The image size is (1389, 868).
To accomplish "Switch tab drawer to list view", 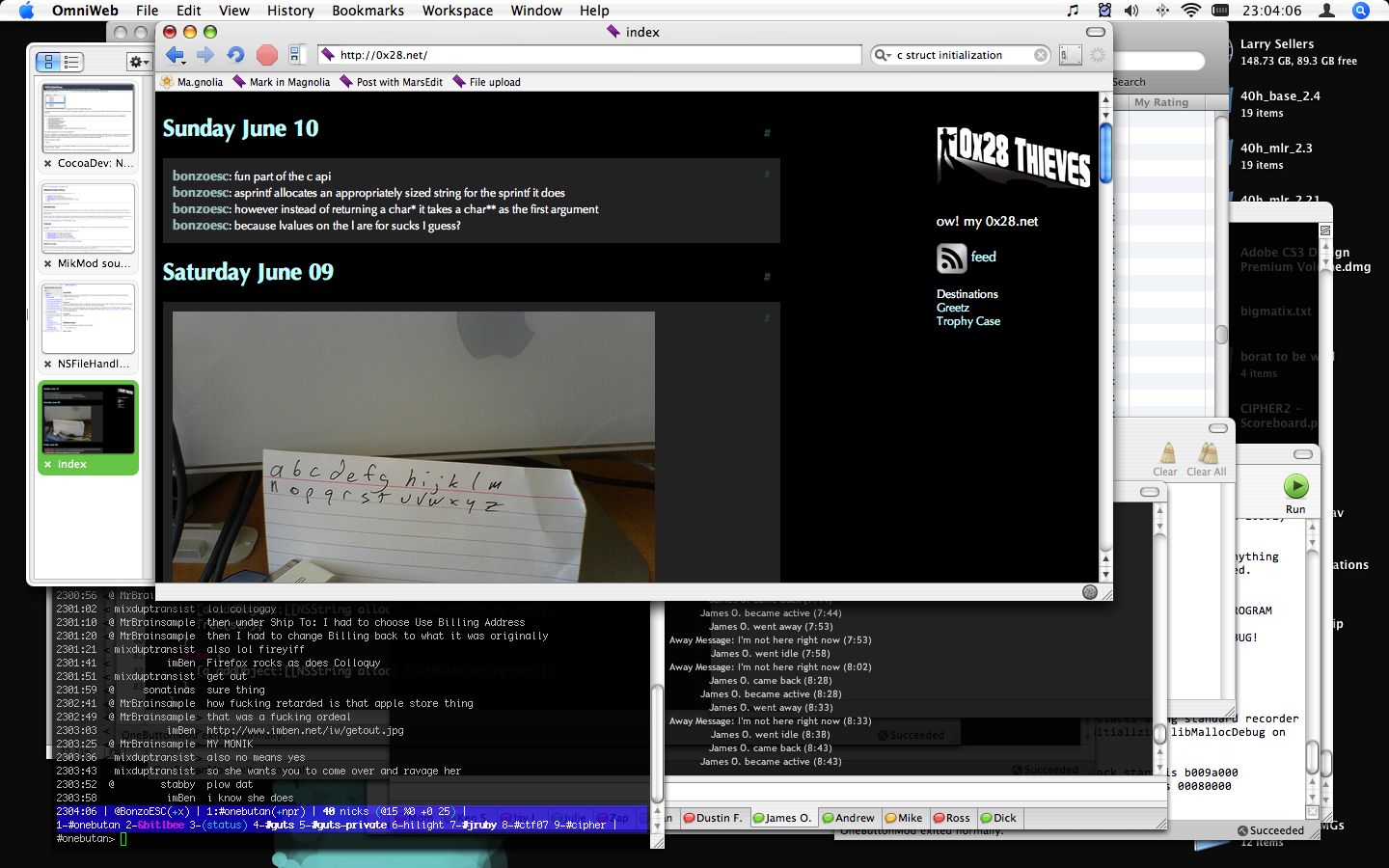I will click(71, 62).
